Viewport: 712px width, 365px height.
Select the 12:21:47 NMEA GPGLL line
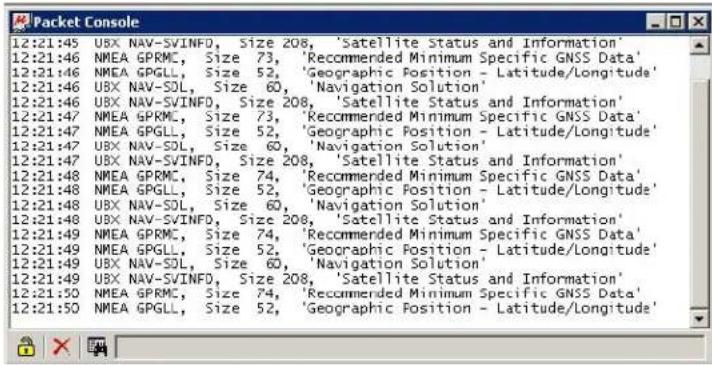(334, 132)
